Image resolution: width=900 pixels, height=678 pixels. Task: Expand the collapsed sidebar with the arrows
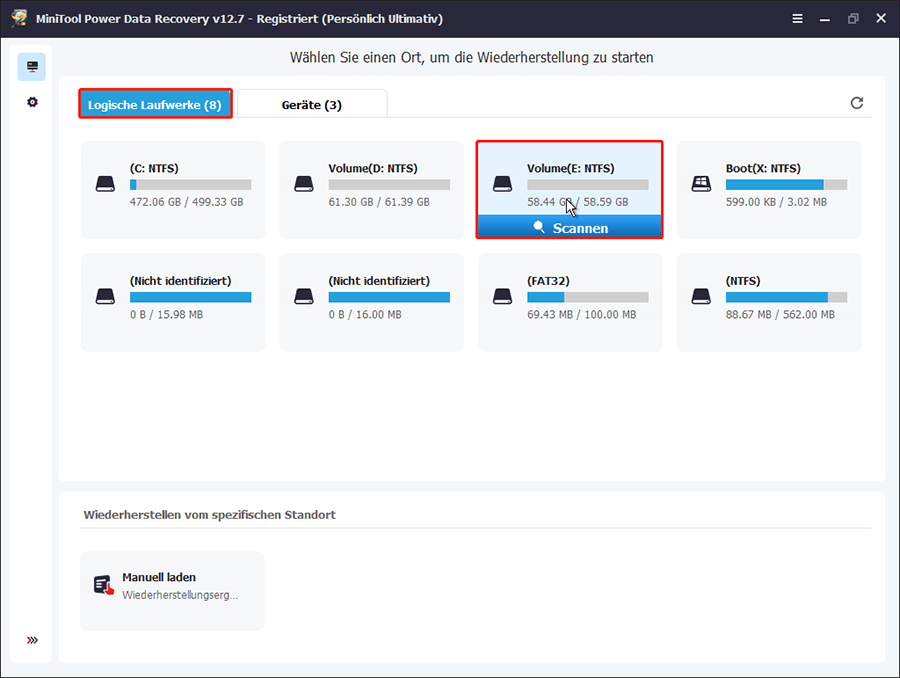(32, 640)
